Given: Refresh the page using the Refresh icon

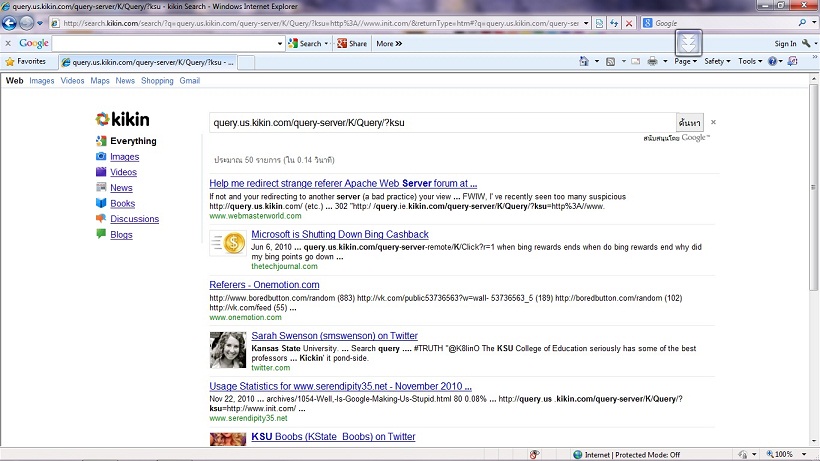Looking at the screenshot, I should pos(614,23).
